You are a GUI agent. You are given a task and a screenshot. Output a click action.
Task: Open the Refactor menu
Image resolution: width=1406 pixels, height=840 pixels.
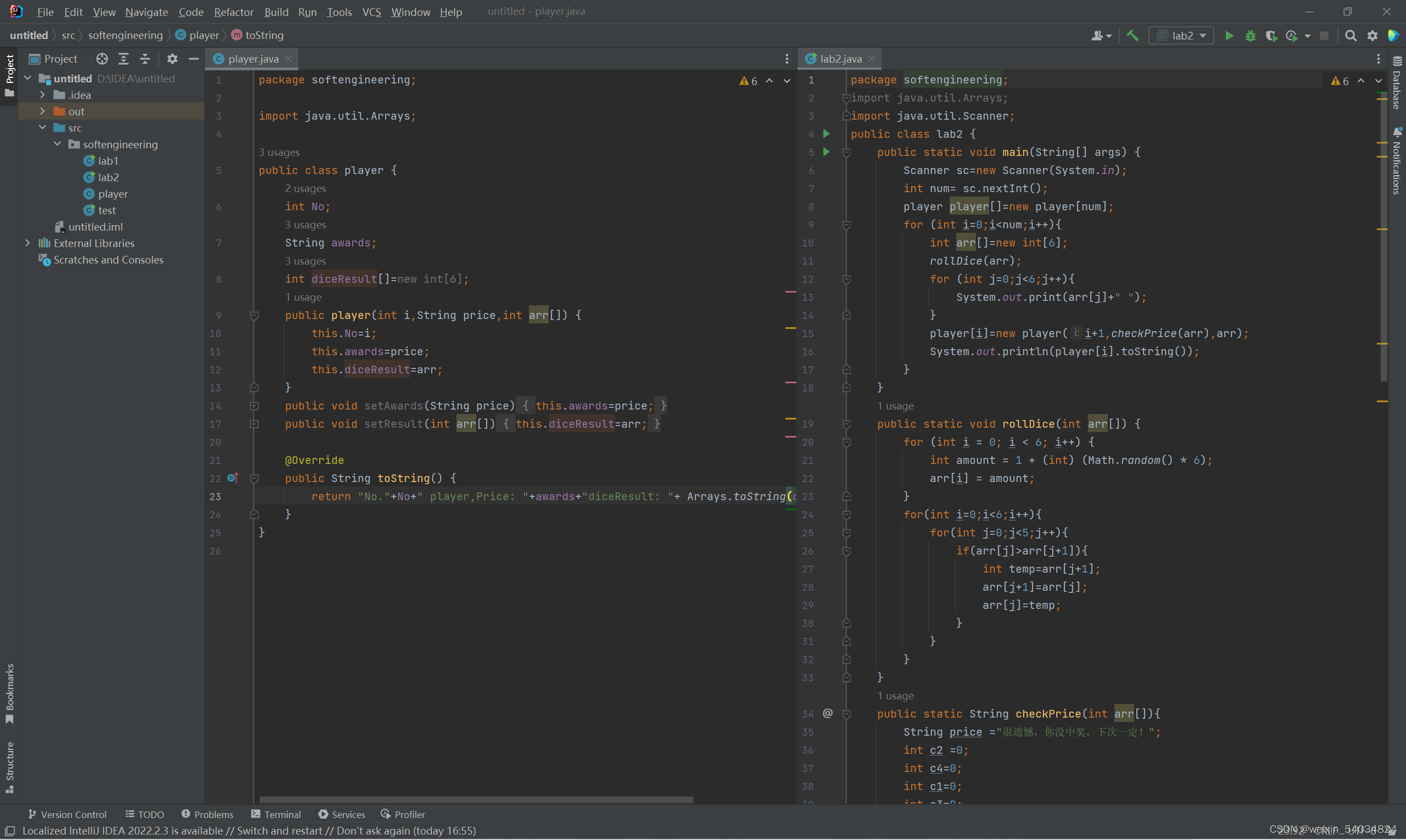233,12
